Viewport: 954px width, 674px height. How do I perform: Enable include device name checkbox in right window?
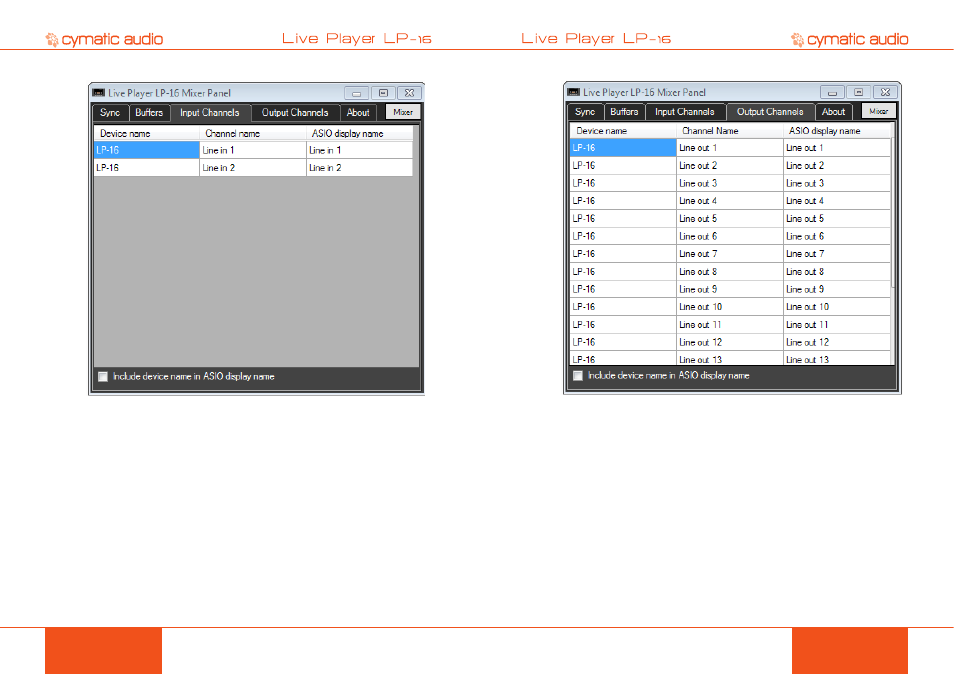tap(578, 376)
